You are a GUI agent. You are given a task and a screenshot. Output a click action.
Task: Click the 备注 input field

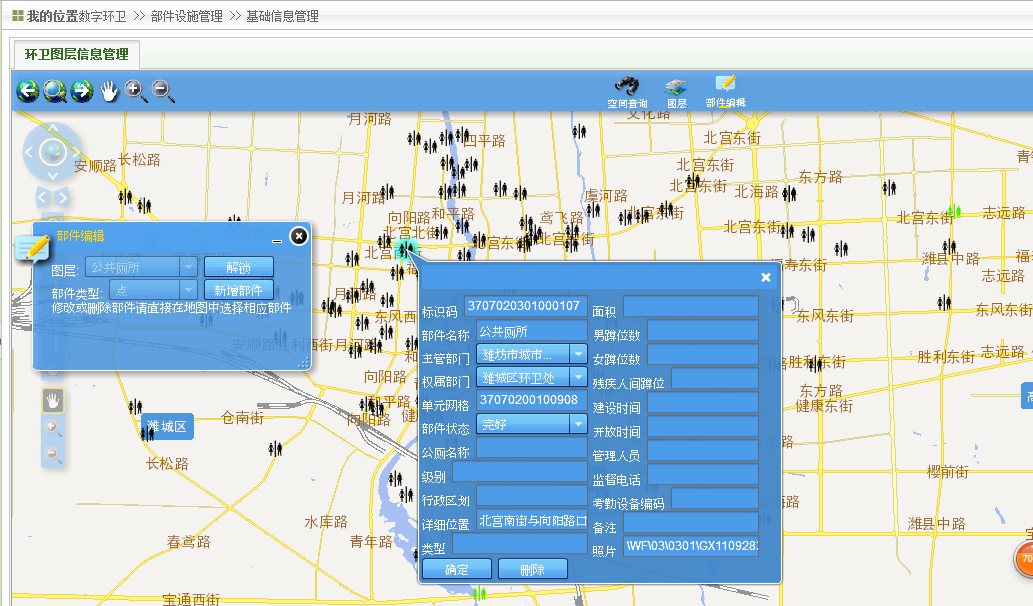click(x=691, y=522)
